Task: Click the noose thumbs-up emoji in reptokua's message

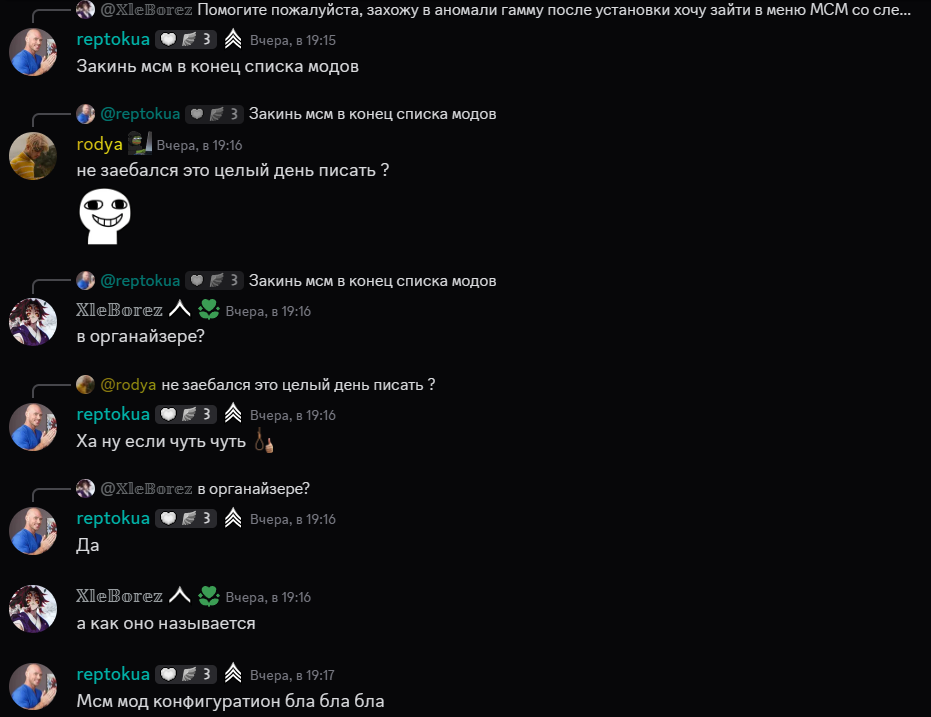Action: [x=264, y=441]
